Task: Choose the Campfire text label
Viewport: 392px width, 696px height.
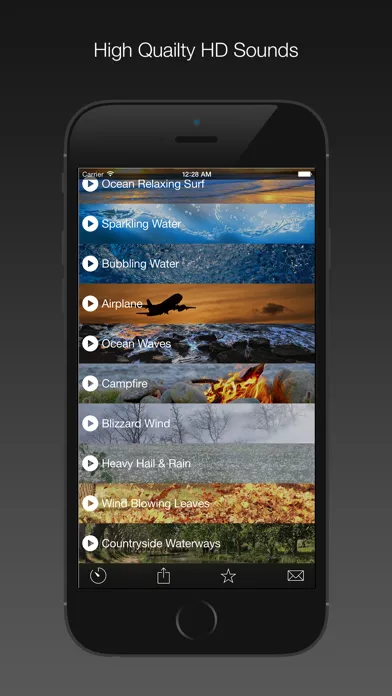Action: (x=124, y=384)
